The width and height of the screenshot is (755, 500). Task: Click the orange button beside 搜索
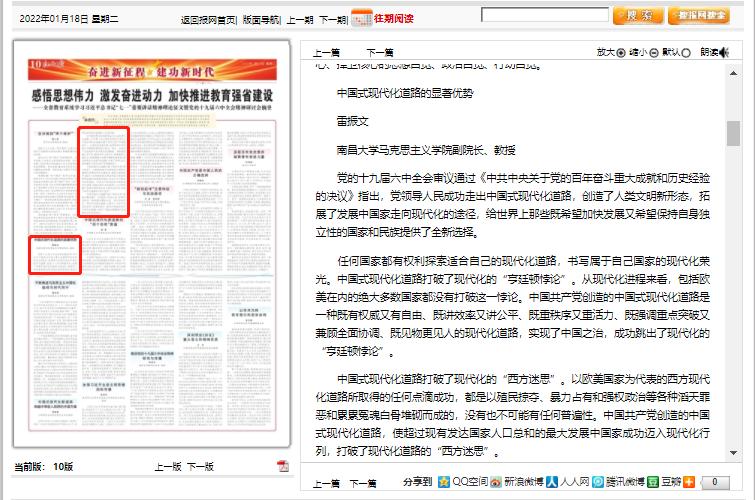tap(699, 15)
